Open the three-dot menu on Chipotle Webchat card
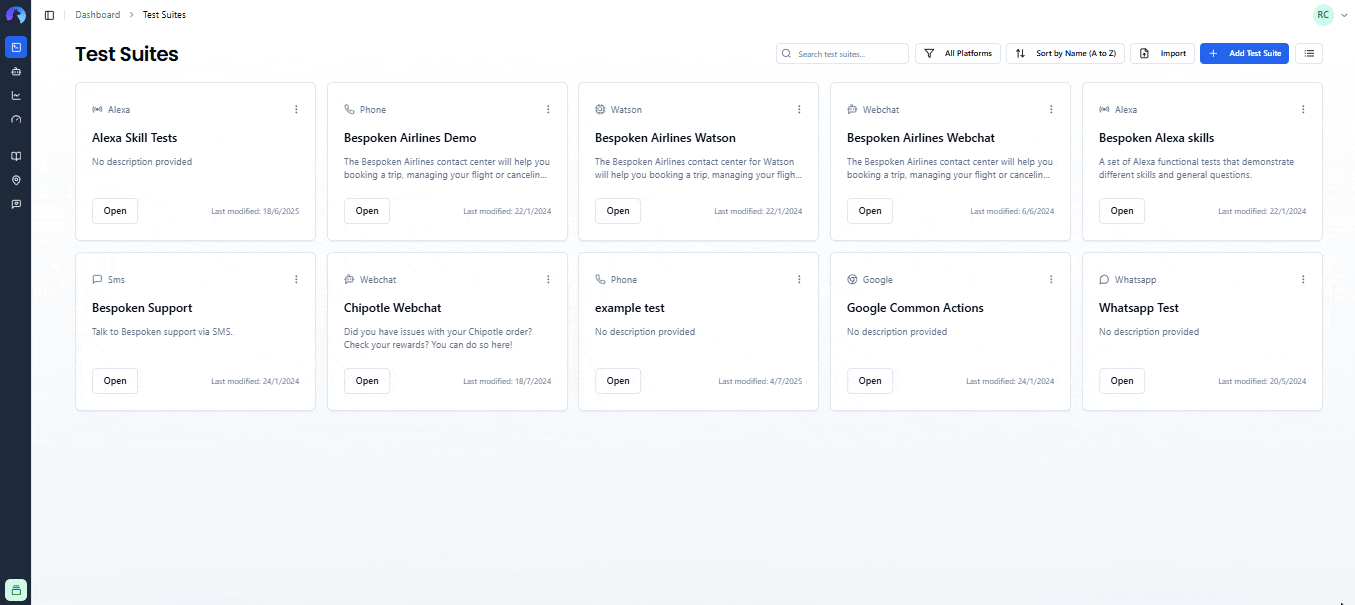 [x=548, y=280]
